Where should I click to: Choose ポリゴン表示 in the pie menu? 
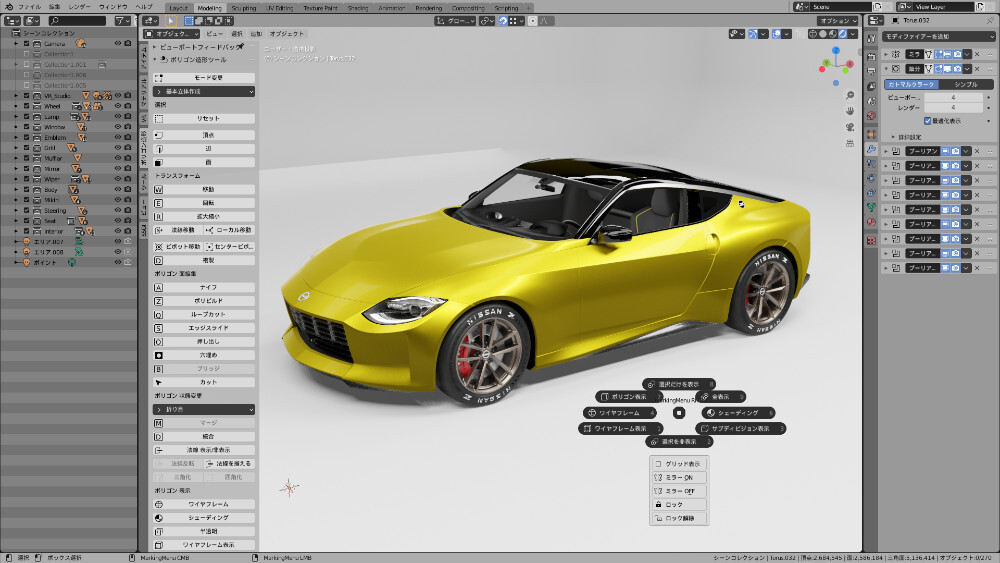point(628,397)
